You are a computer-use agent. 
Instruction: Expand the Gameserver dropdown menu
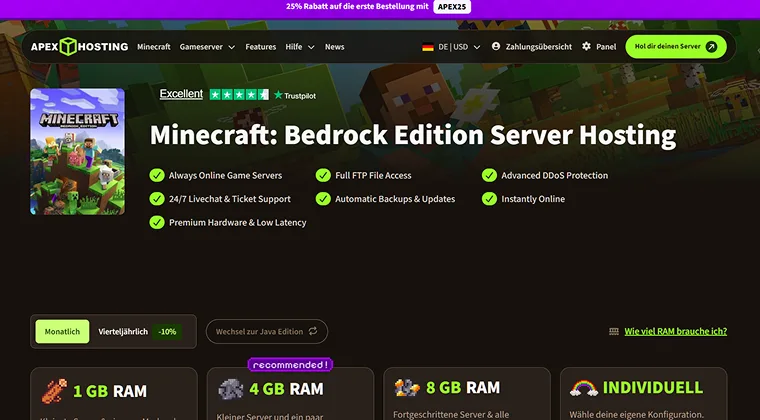(x=207, y=47)
